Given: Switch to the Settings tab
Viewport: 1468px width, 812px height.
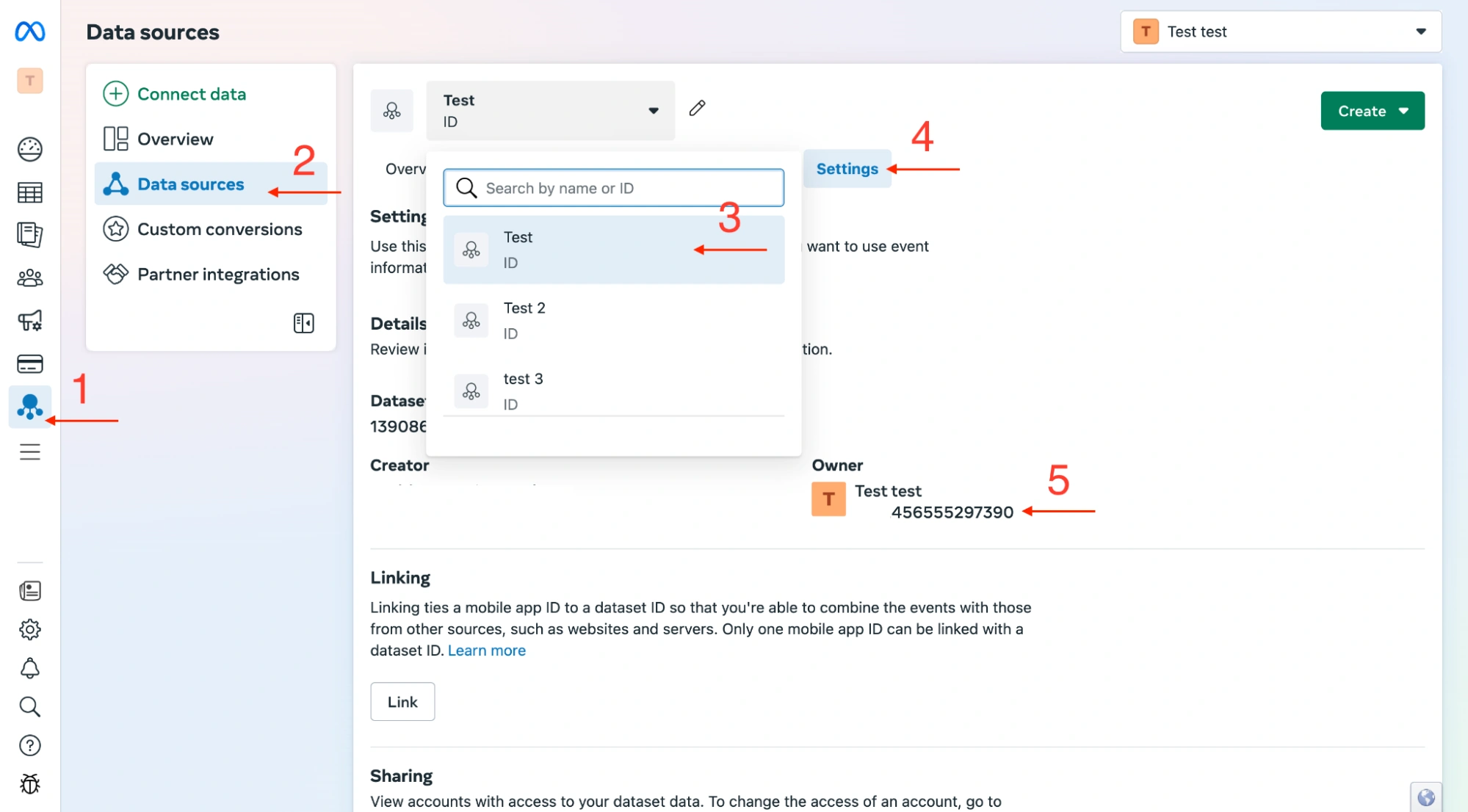Looking at the screenshot, I should point(847,169).
